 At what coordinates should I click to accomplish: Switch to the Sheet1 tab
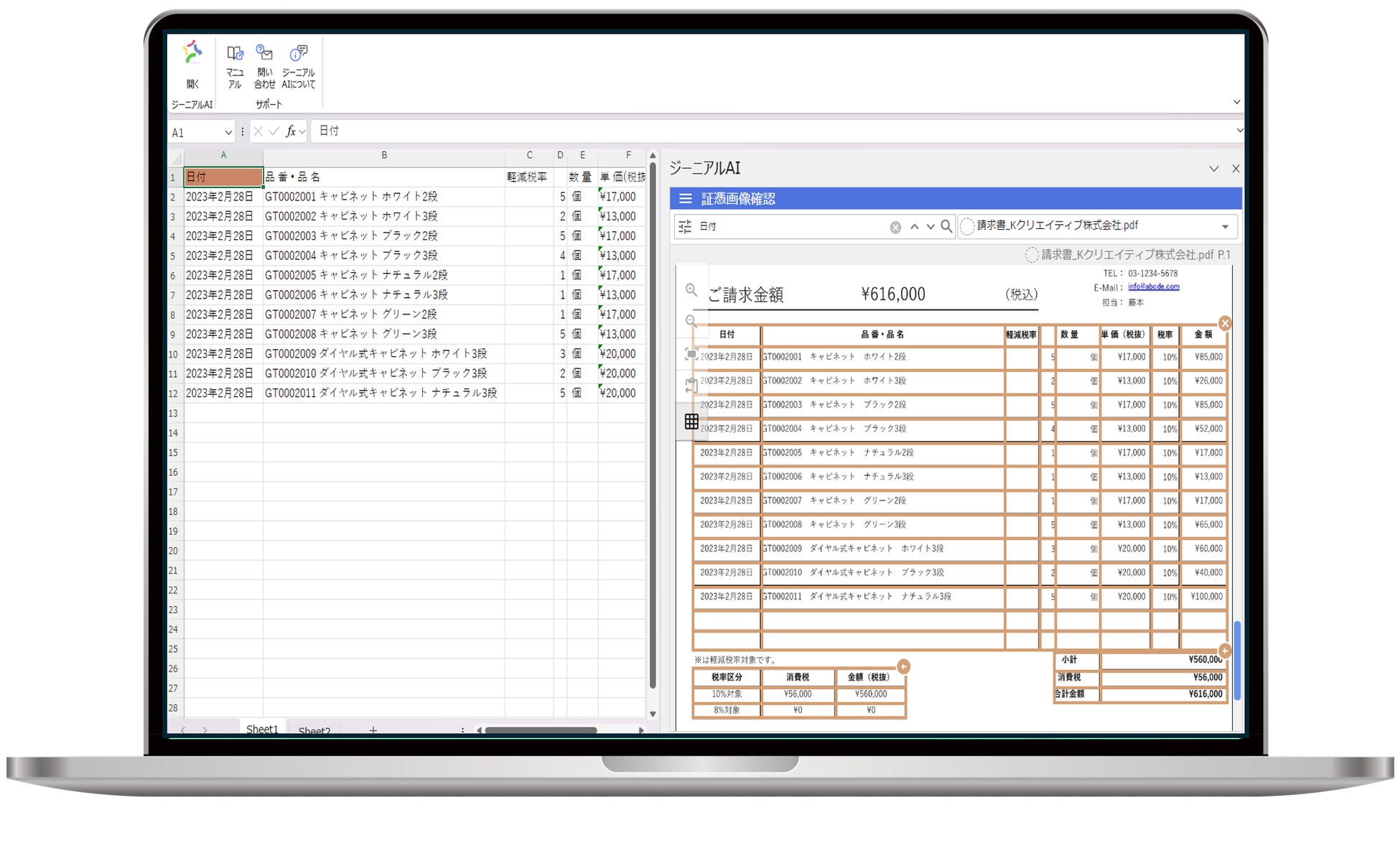coord(262,729)
